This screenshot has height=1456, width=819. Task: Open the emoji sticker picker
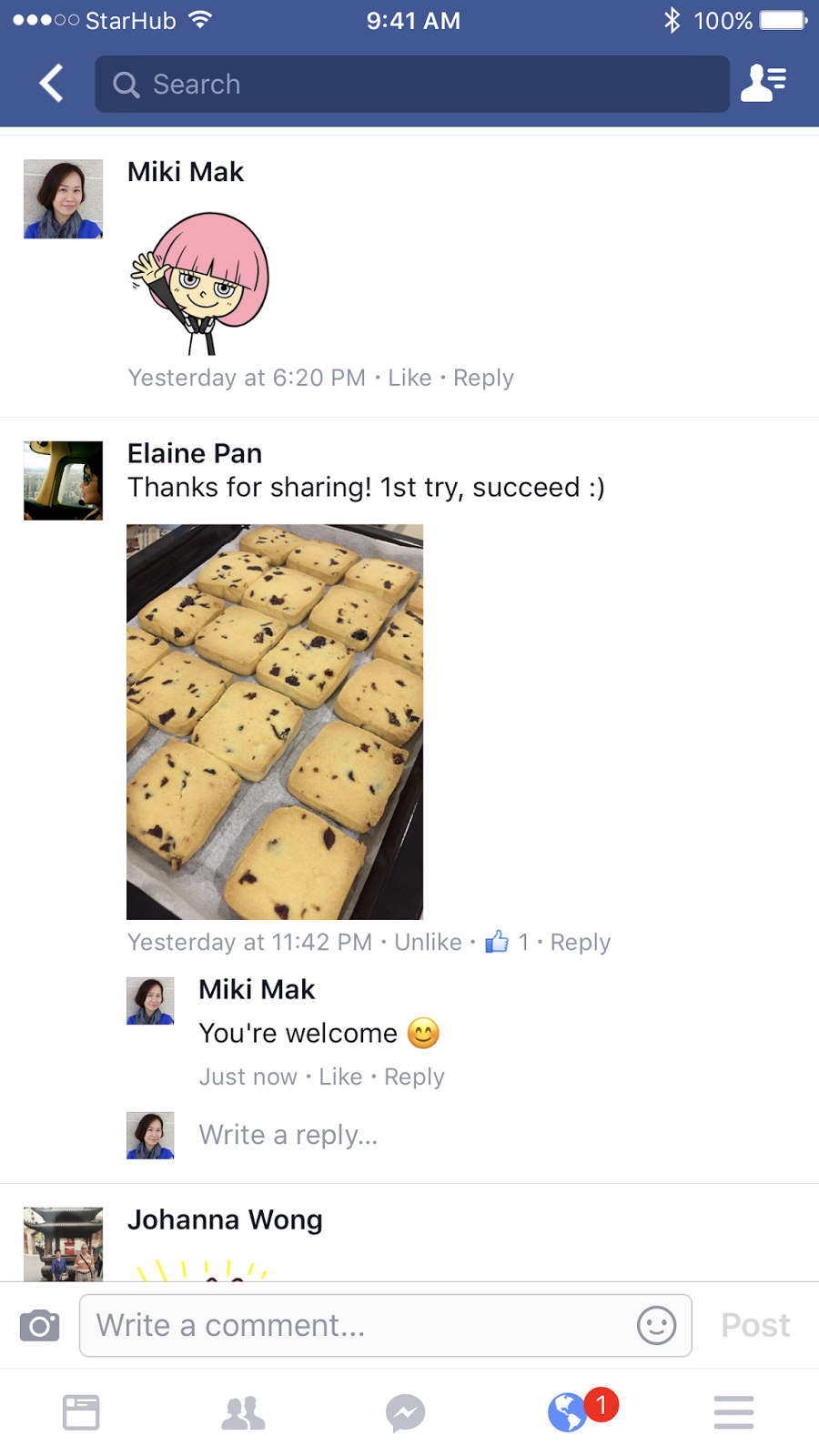(x=656, y=1326)
